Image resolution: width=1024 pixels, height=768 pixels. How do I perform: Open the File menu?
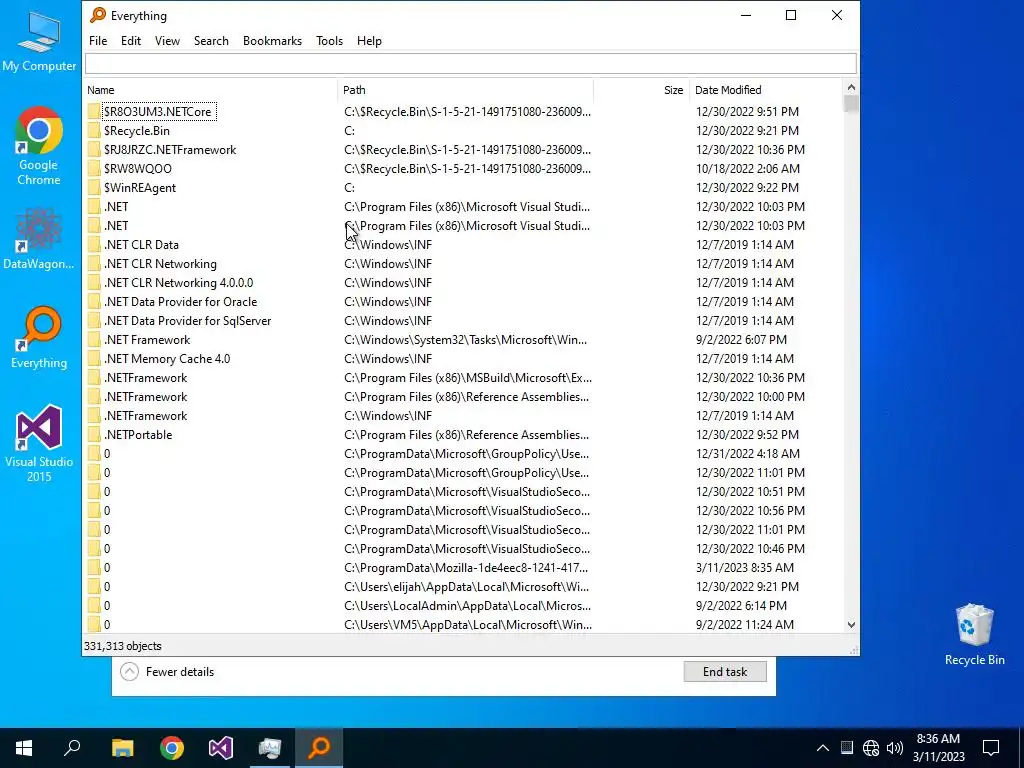click(x=98, y=40)
